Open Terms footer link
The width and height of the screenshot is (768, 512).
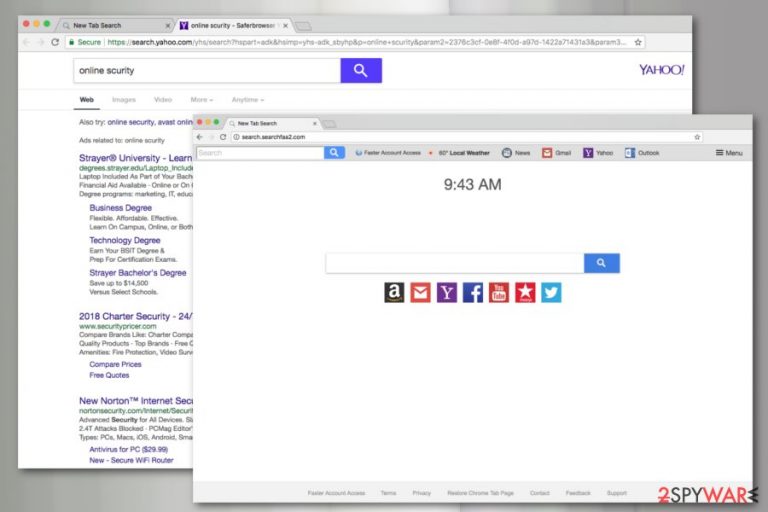[388, 493]
